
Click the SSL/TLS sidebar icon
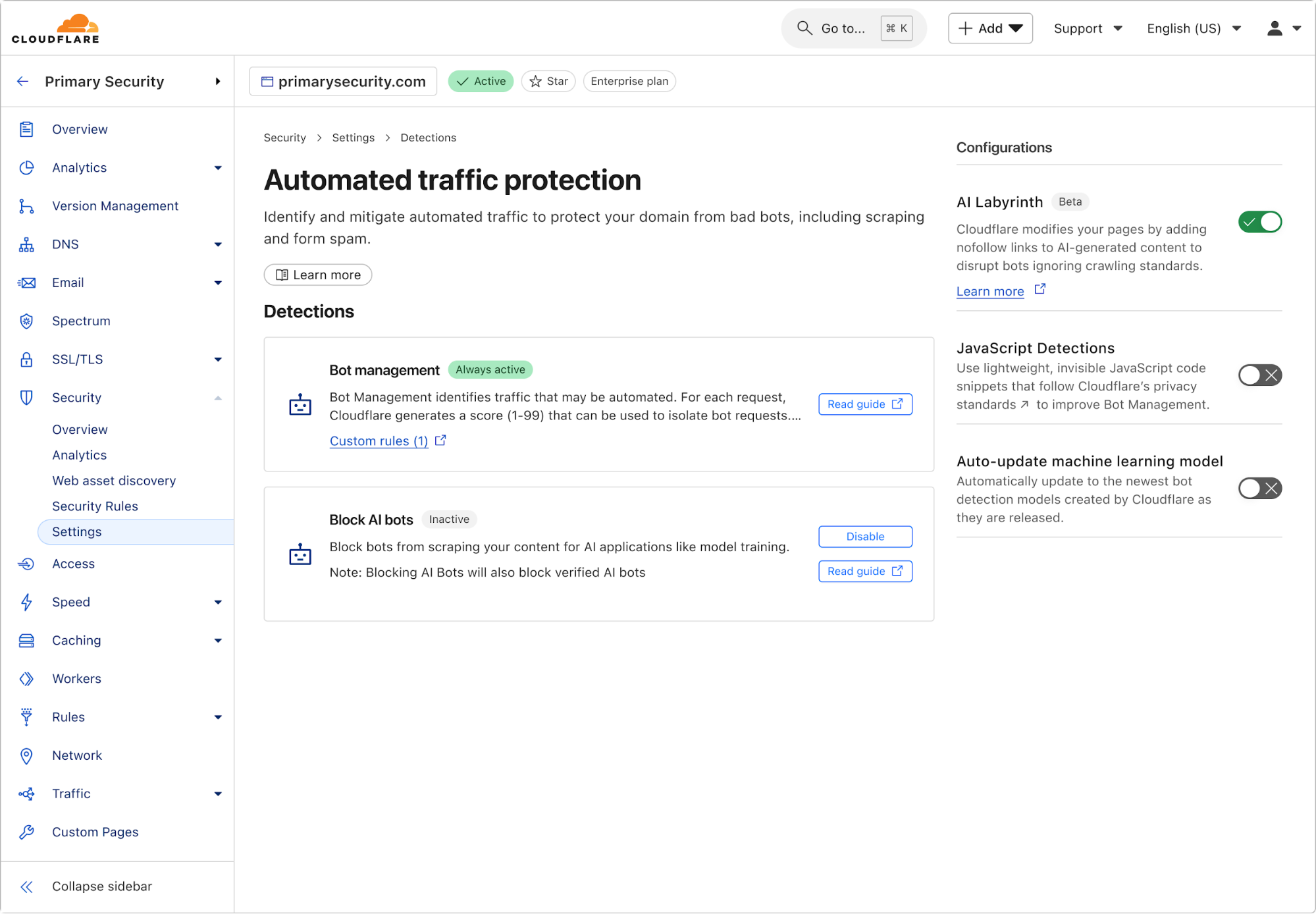[27, 358]
